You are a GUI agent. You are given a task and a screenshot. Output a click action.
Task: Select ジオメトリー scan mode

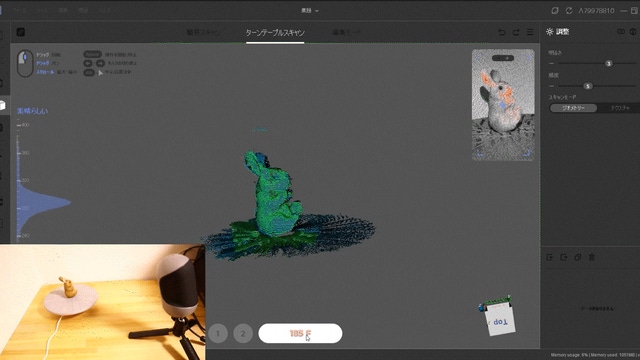click(573, 108)
